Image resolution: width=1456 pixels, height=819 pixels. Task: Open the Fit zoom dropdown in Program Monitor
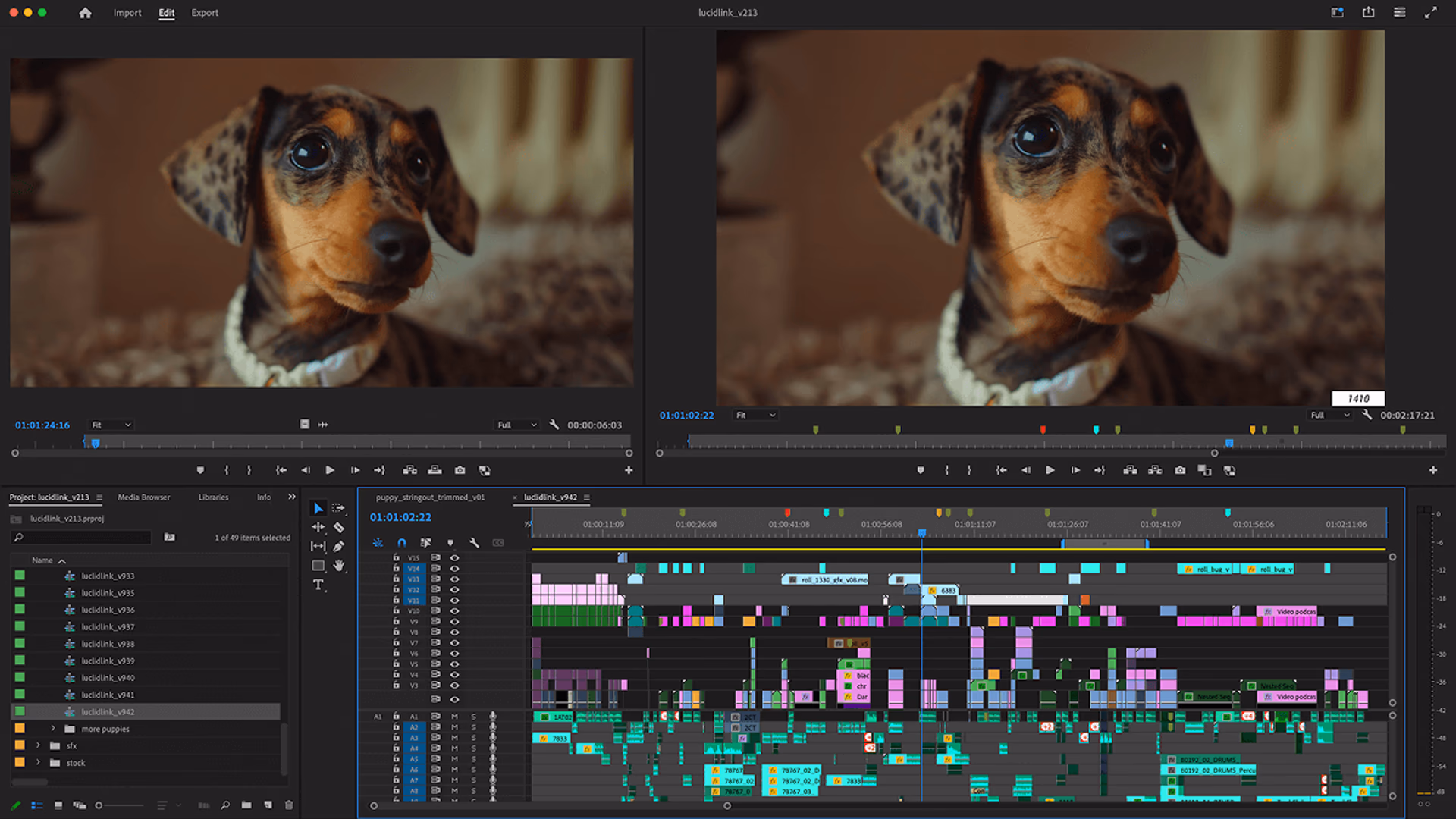tap(755, 415)
